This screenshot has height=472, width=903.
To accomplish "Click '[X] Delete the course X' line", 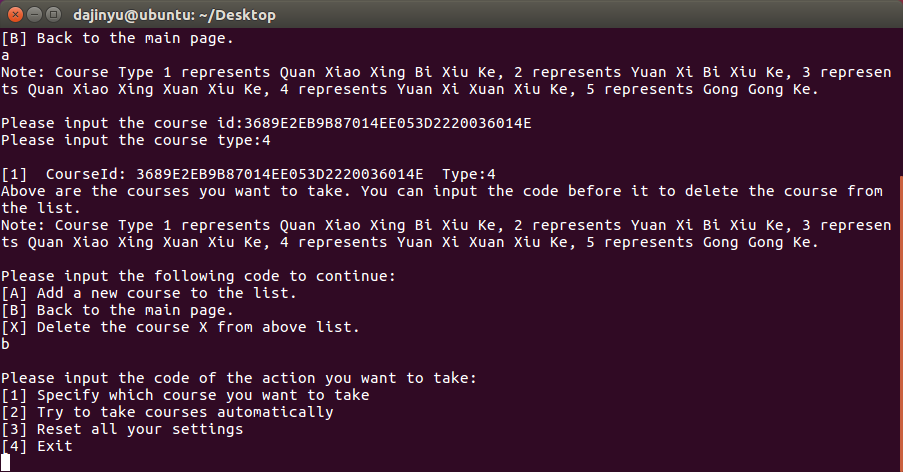I will click(180, 327).
